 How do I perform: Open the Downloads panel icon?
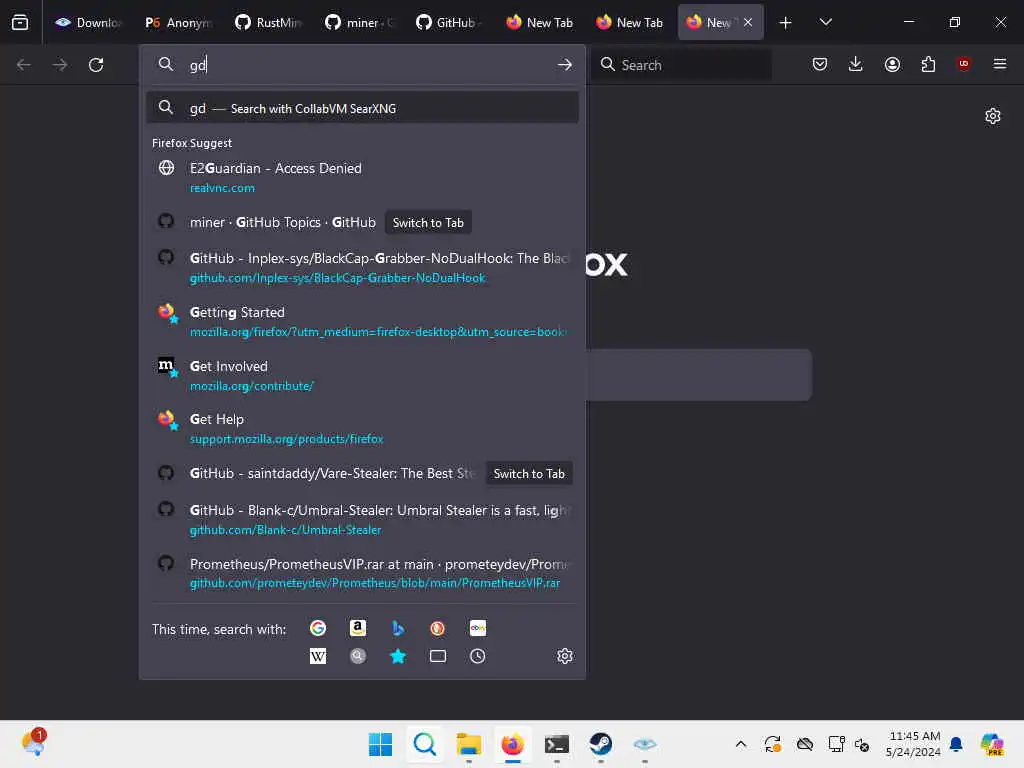pos(856,64)
